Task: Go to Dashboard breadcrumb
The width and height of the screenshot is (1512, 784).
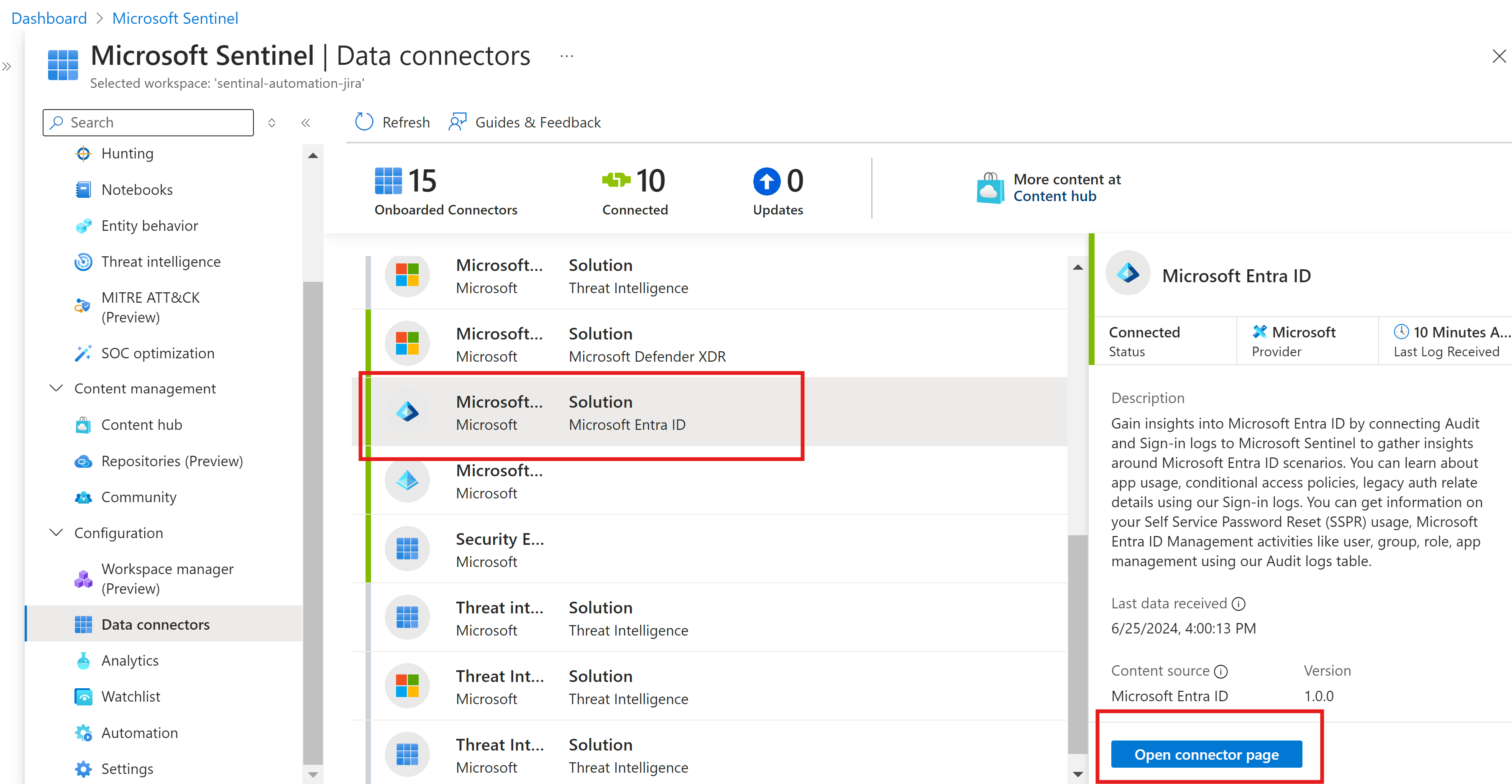Action: click(x=49, y=18)
